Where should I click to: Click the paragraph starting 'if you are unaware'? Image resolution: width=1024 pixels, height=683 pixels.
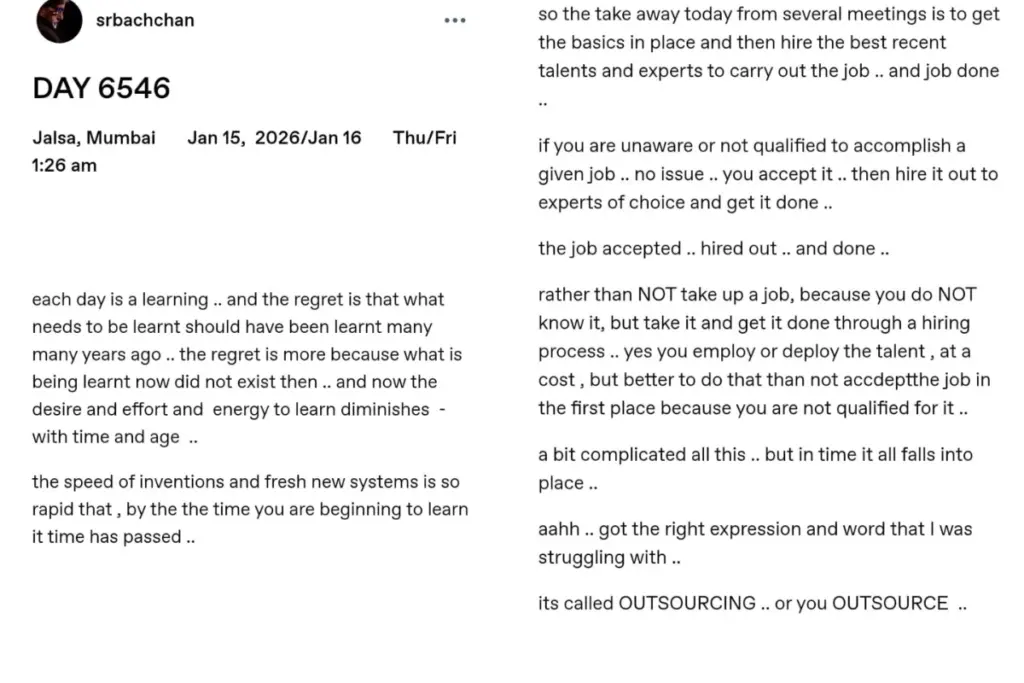coord(768,174)
